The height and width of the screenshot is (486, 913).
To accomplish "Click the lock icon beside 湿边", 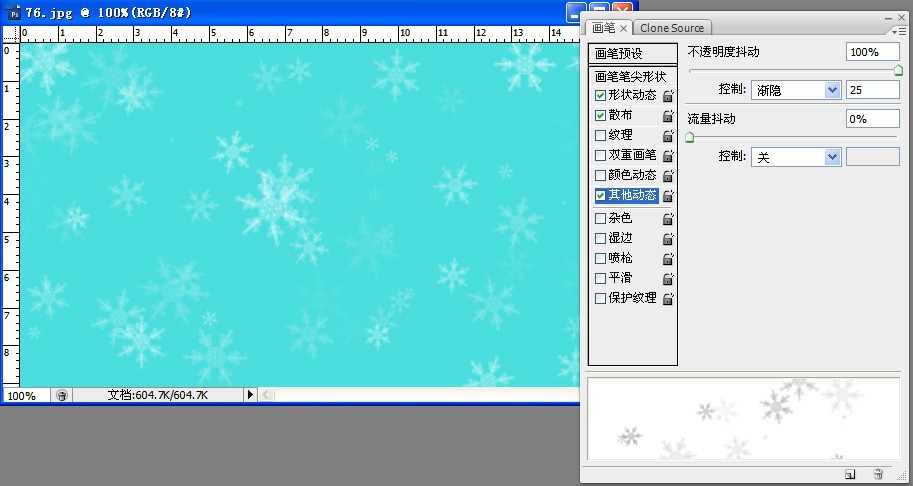I will click(668, 239).
